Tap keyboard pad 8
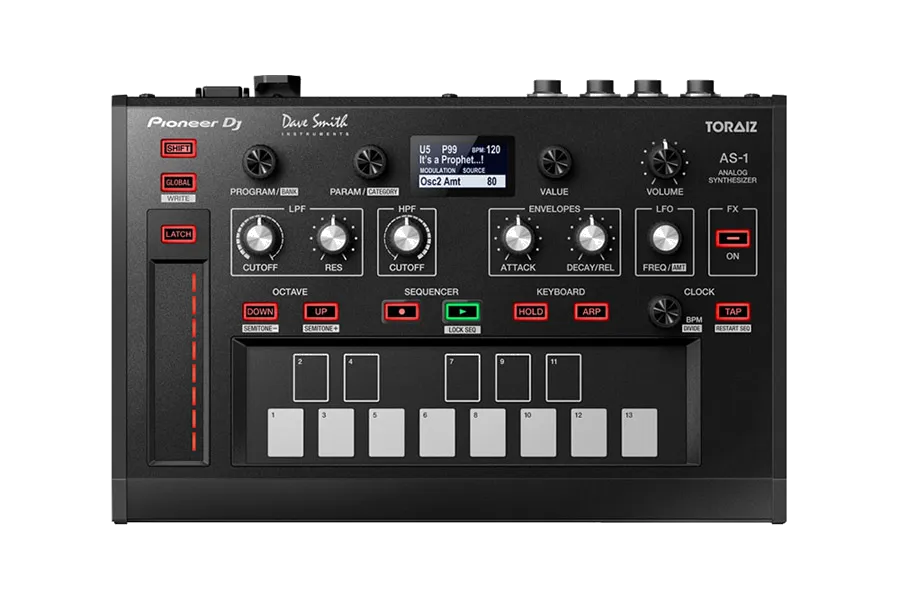The width and height of the screenshot is (900, 600). tap(488, 433)
